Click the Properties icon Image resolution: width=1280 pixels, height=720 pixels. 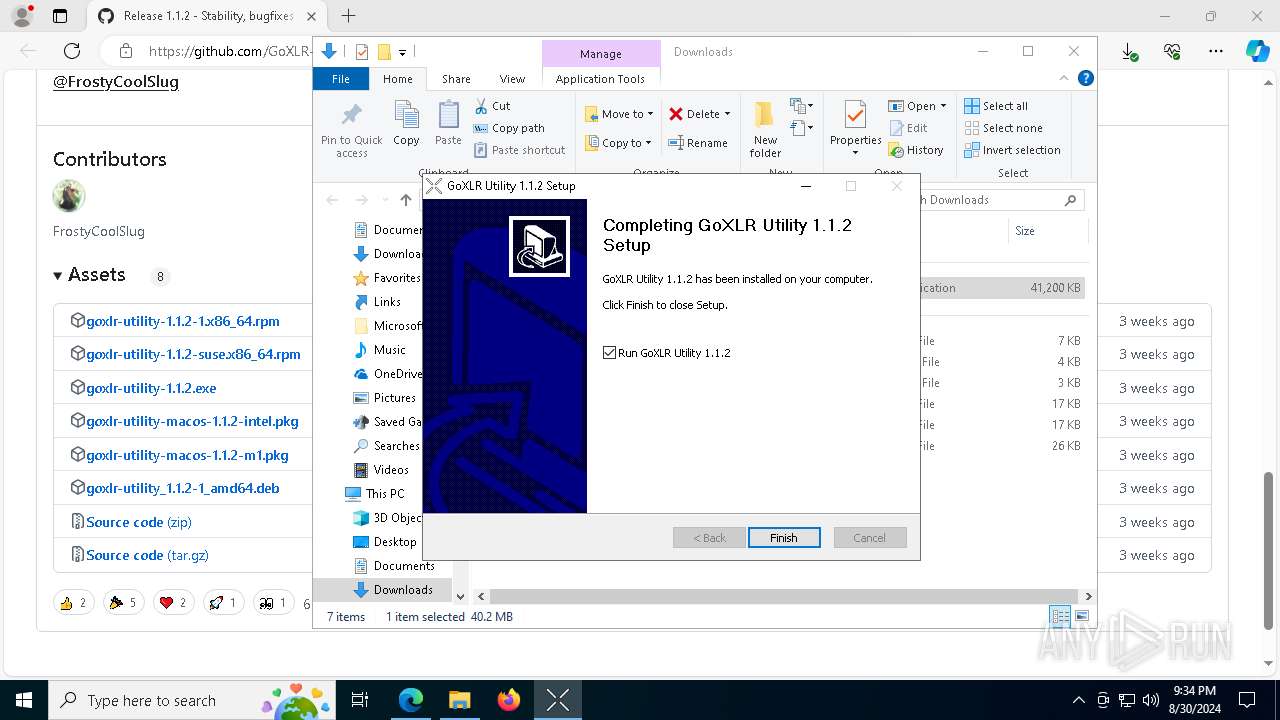coord(855,115)
